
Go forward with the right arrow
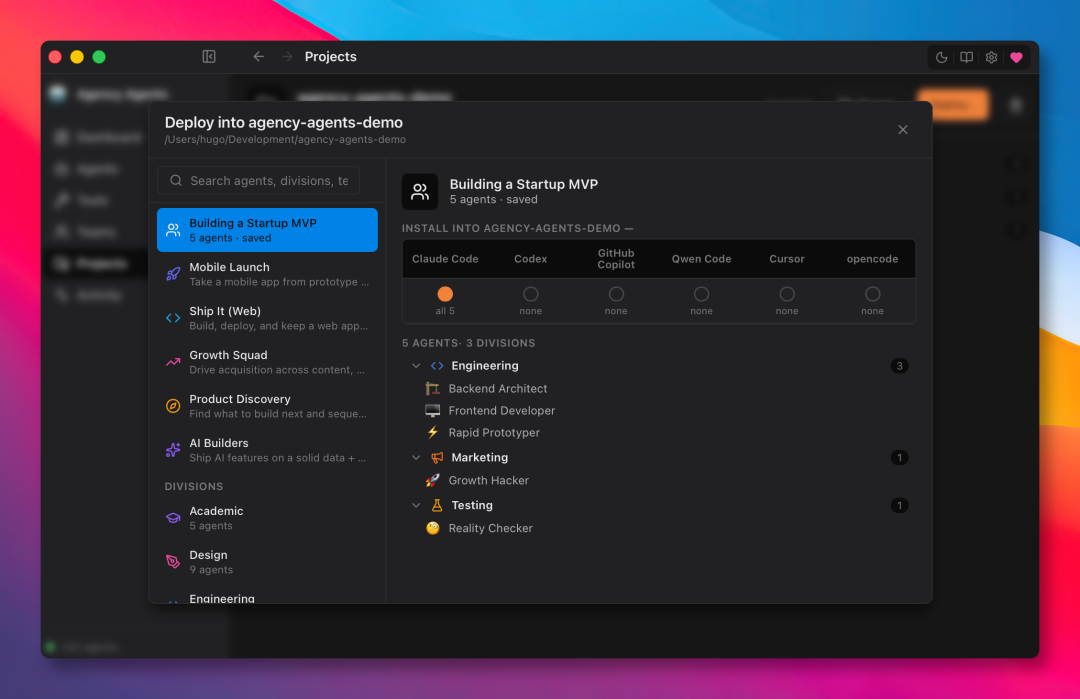click(287, 56)
